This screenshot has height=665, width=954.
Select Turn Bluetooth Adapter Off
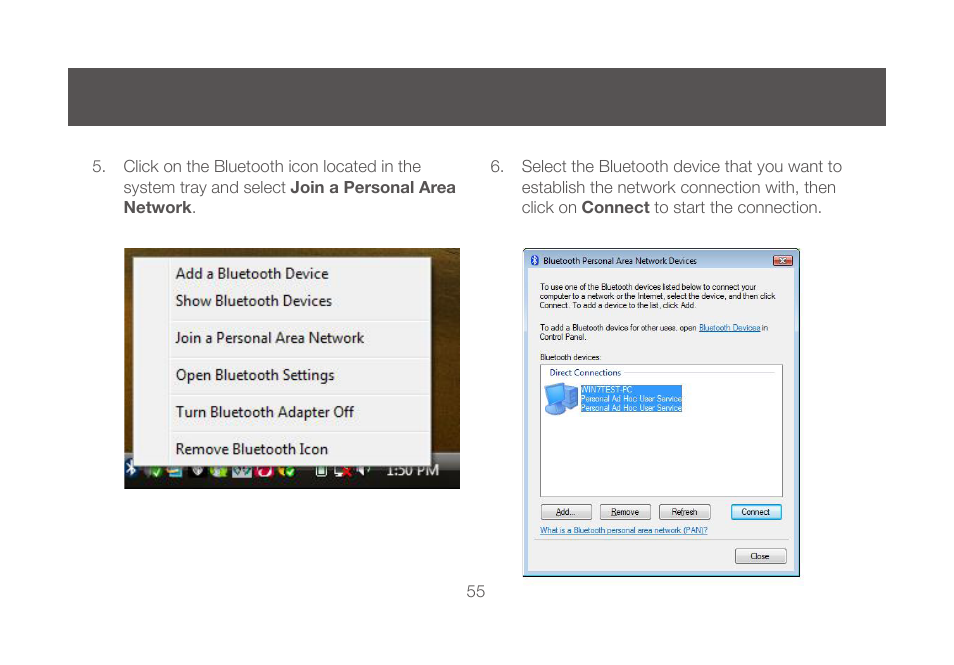265,412
